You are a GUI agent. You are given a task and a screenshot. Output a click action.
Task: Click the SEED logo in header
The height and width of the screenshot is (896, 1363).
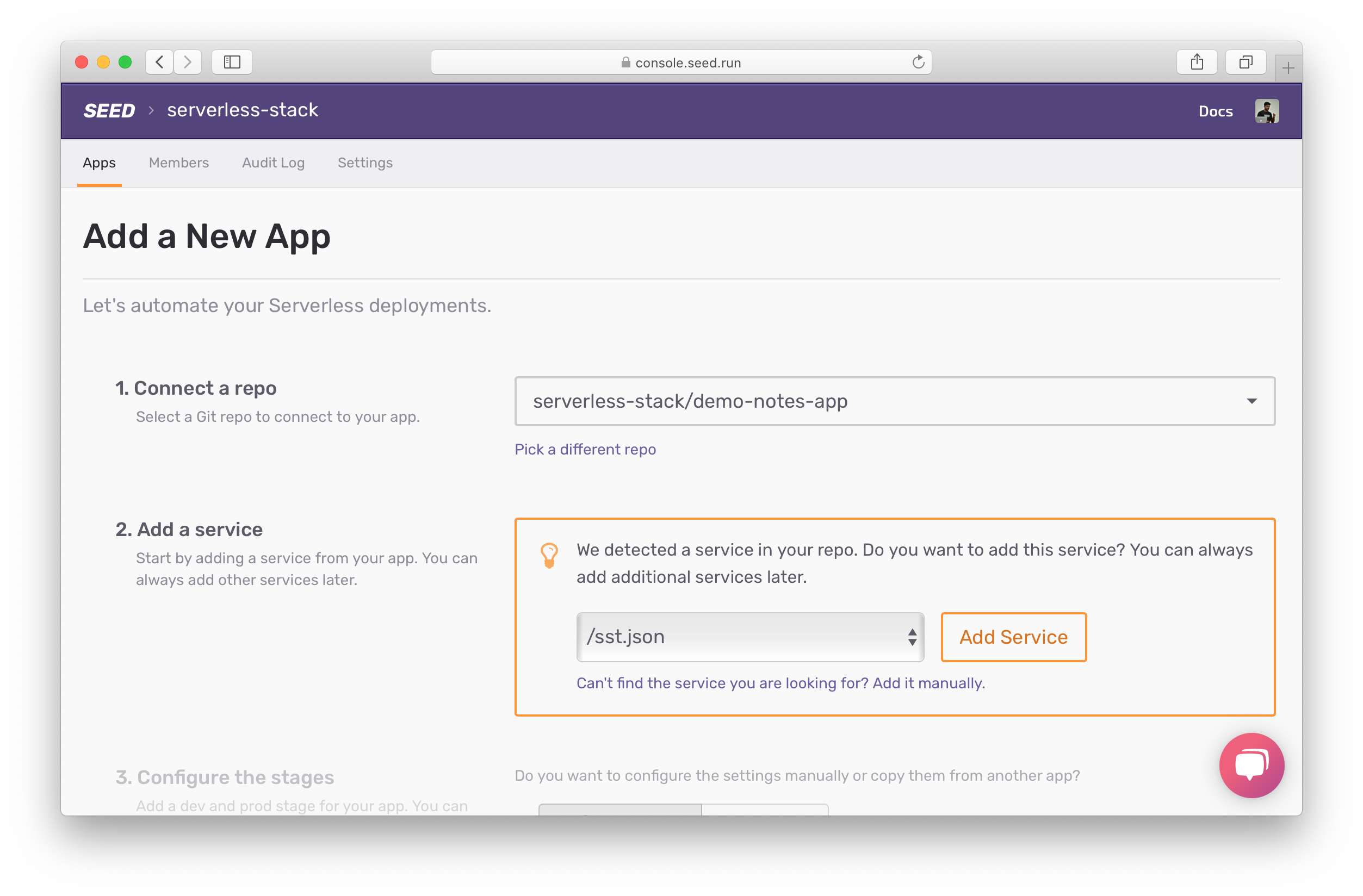click(x=109, y=110)
